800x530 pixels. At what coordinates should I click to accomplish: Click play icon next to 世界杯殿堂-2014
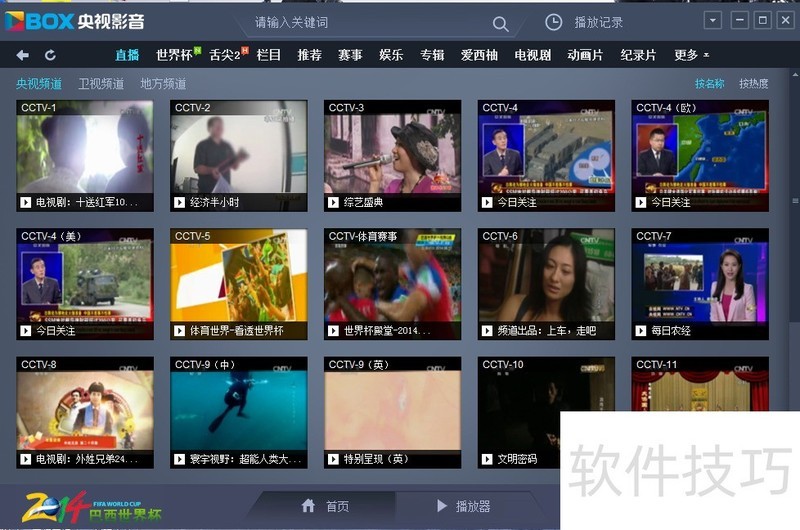[333, 331]
